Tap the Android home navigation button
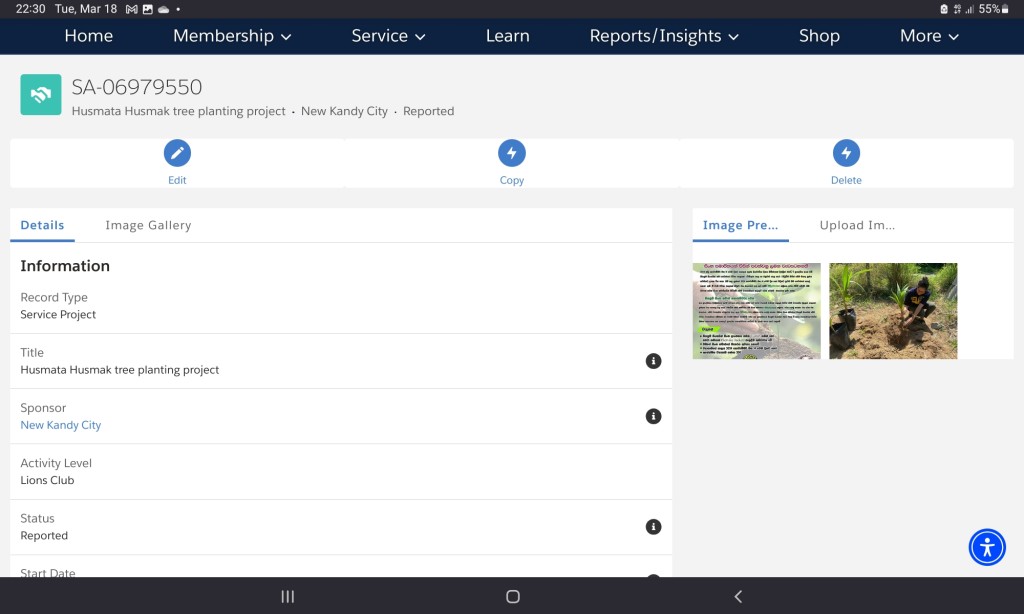Screen dimensions: 1024x614 [513, 596]
